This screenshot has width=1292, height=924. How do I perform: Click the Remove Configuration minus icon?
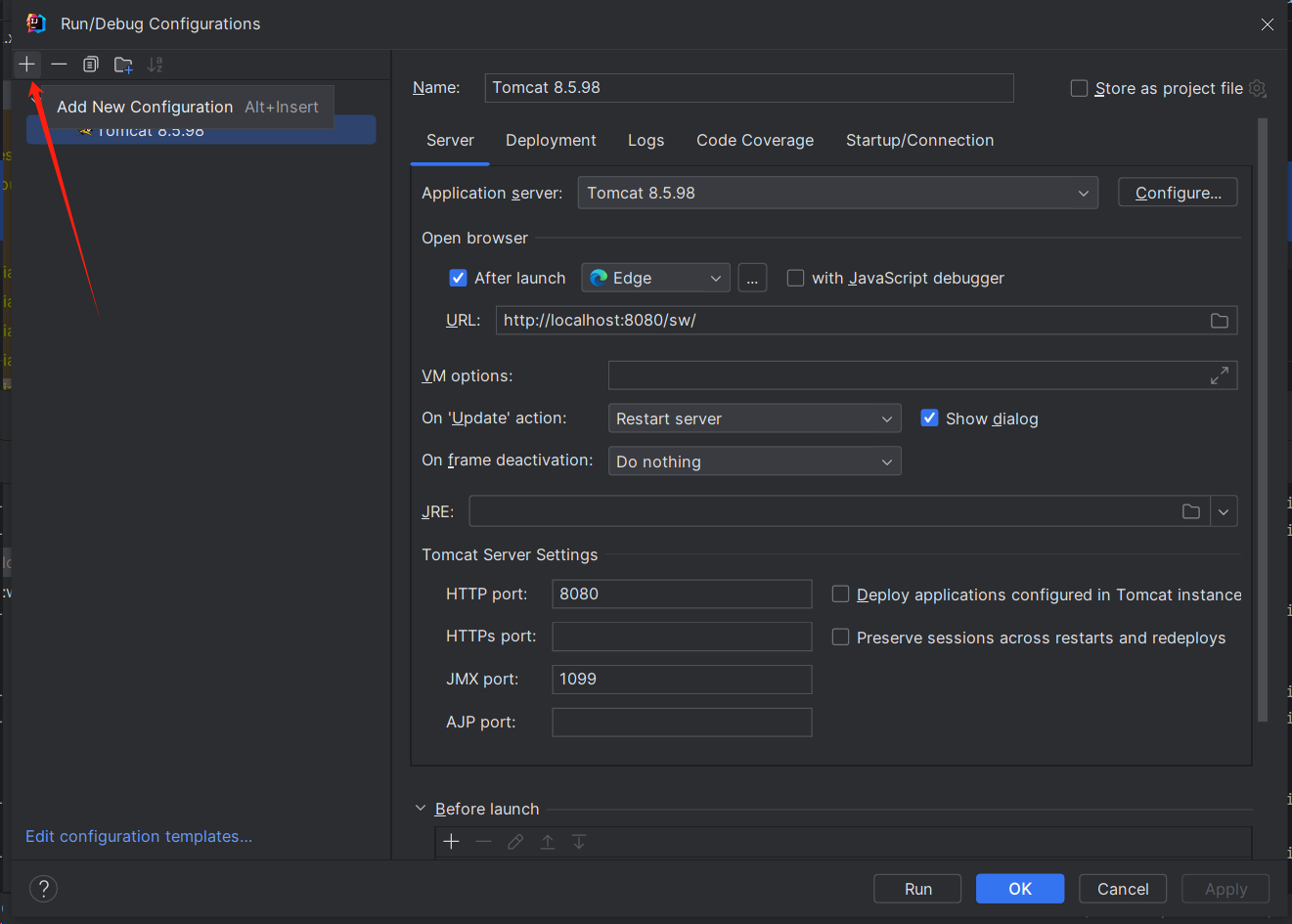click(x=59, y=65)
